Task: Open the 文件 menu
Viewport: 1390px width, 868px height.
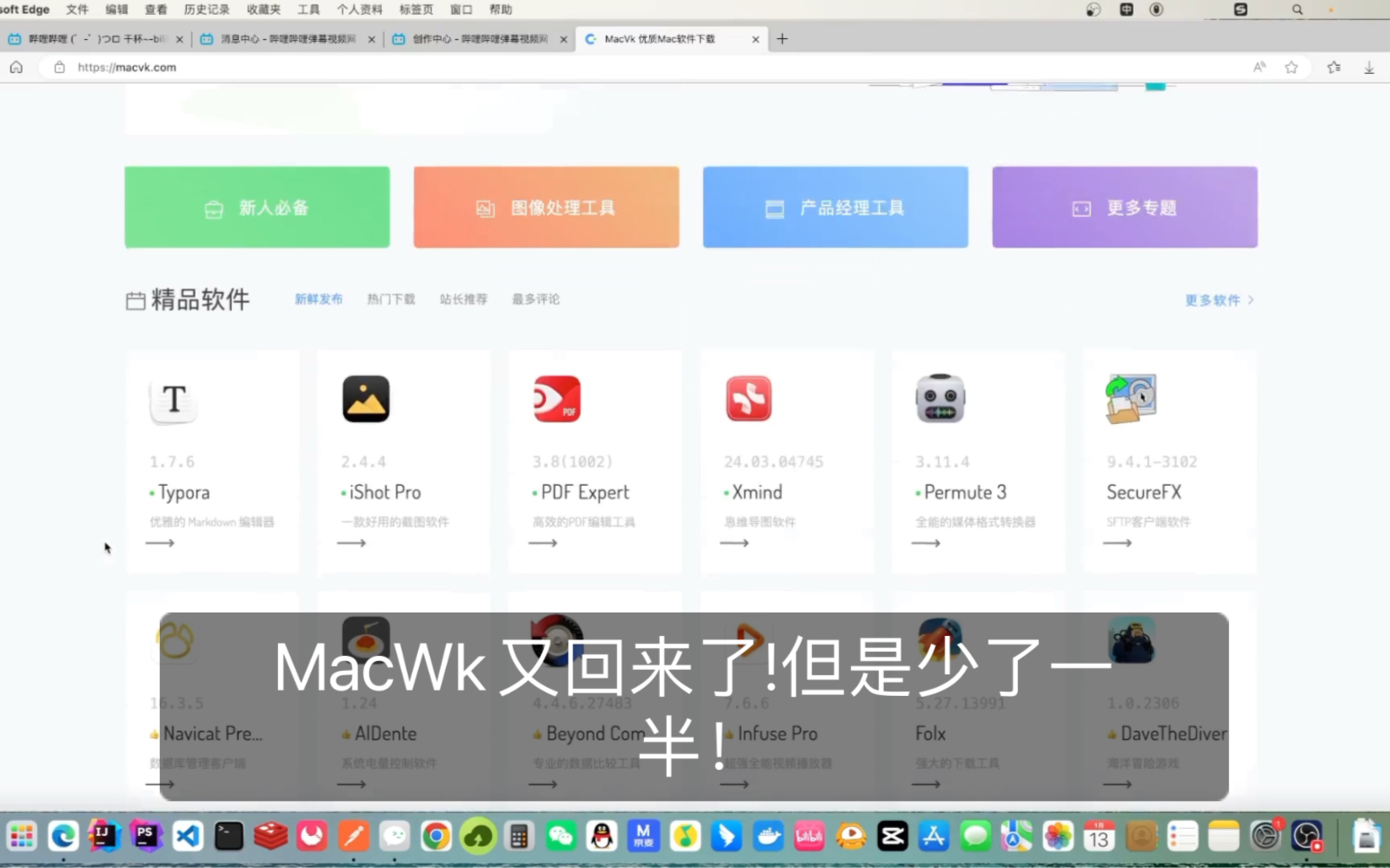Action: click(77, 10)
